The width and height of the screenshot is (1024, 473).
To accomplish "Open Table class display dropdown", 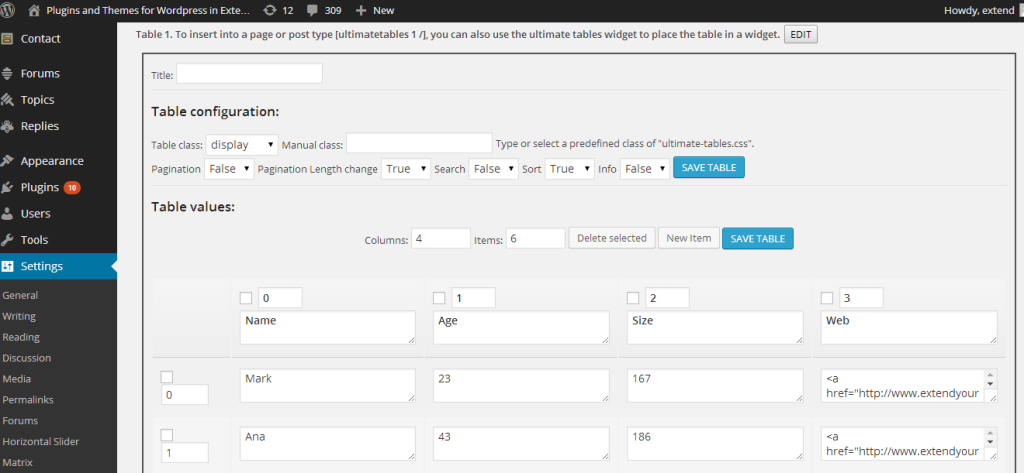I will (x=242, y=144).
